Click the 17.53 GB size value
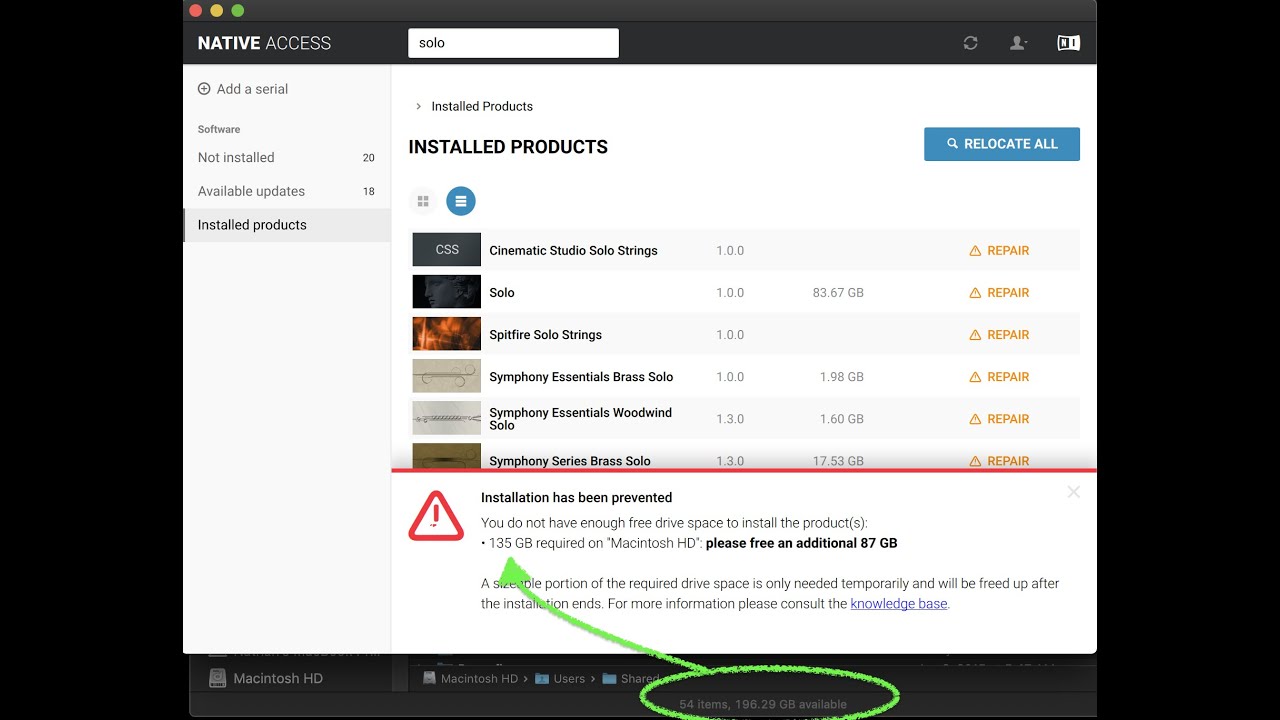Screen dimensions: 1280x720 point(838,461)
